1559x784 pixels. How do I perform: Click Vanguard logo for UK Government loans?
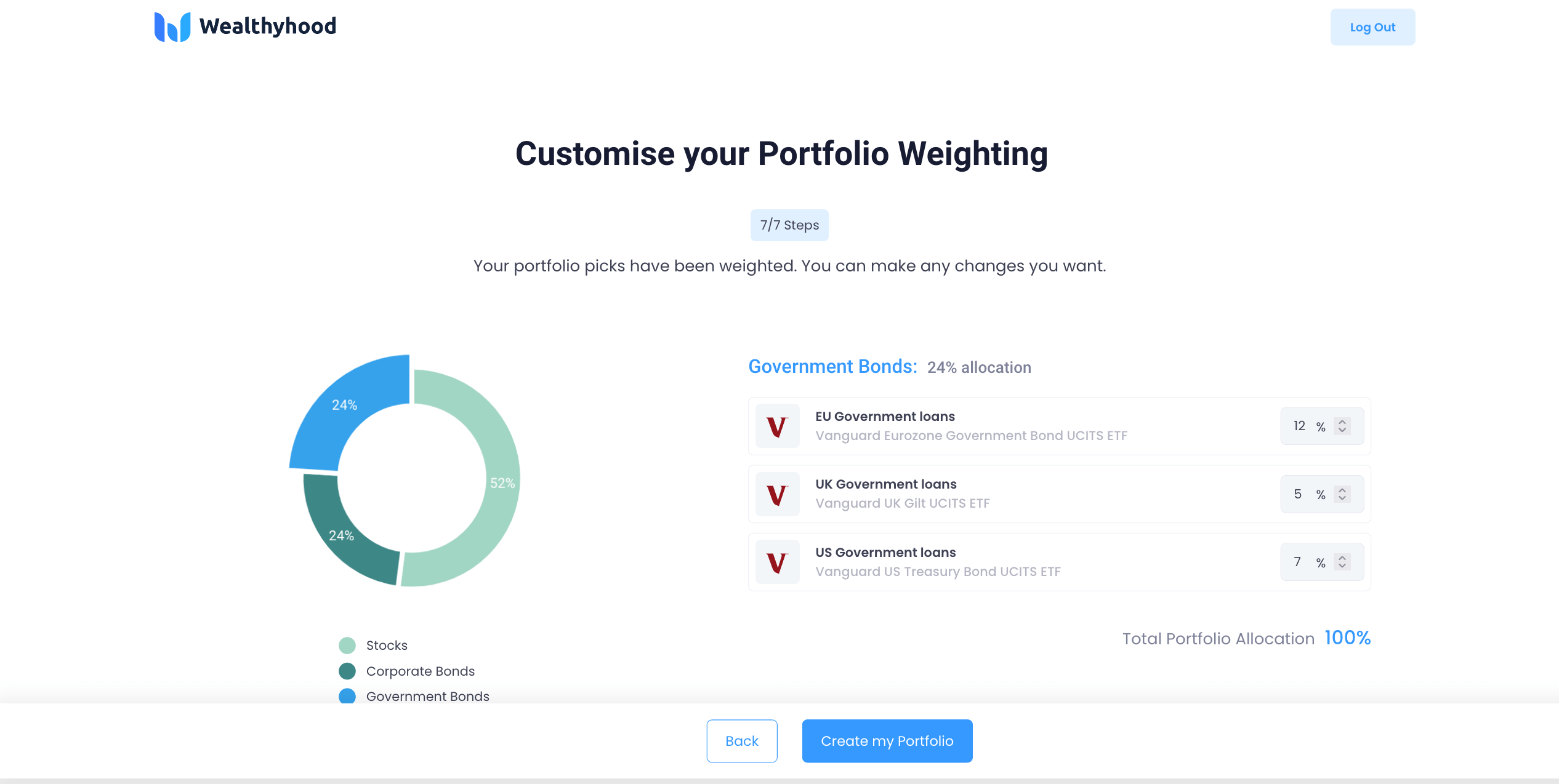point(777,494)
